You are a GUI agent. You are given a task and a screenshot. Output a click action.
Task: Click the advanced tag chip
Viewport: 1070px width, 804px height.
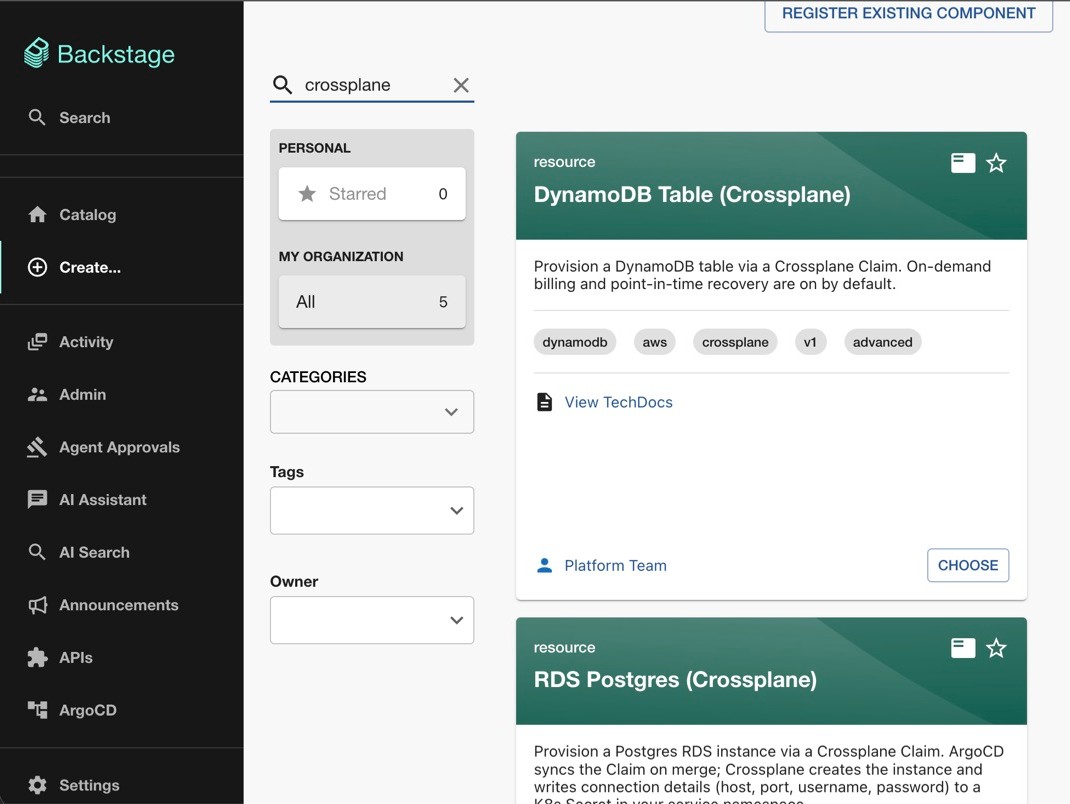(x=882, y=342)
